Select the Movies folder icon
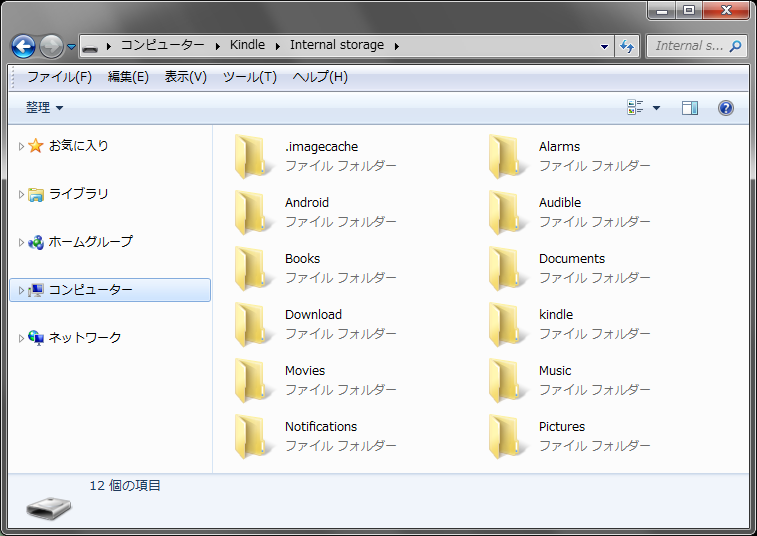 tap(249, 379)
